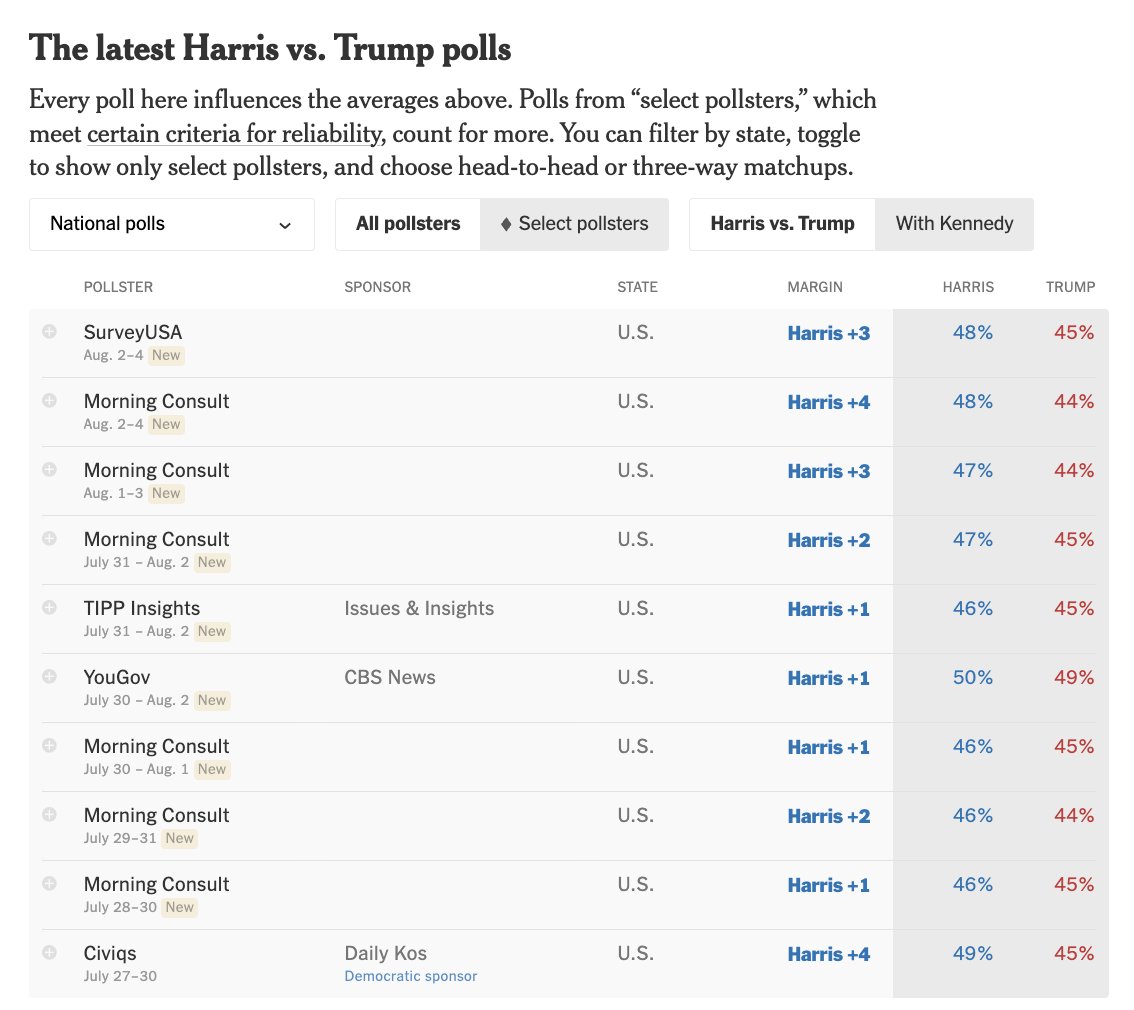Viewport: 1134px width, 1010px height.
Task: Click Harris +3 margin in SurveyUSA row
Action: point(829,333)
